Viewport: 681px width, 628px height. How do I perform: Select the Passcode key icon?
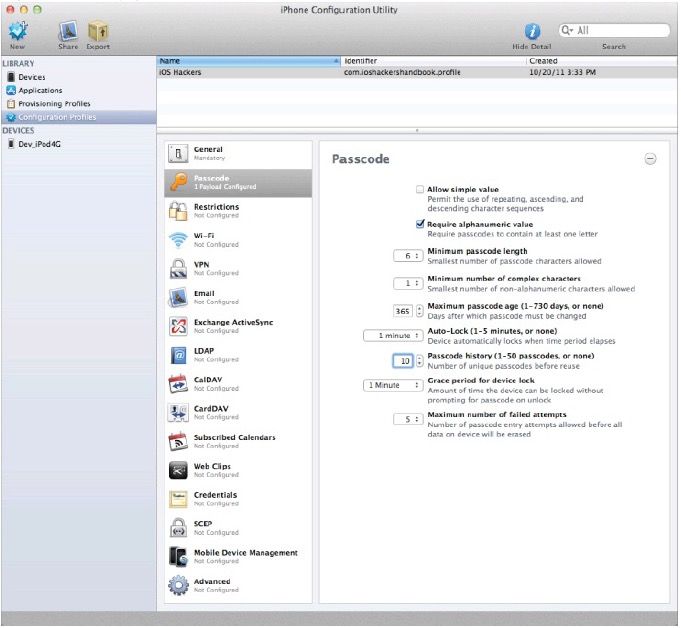178,182
